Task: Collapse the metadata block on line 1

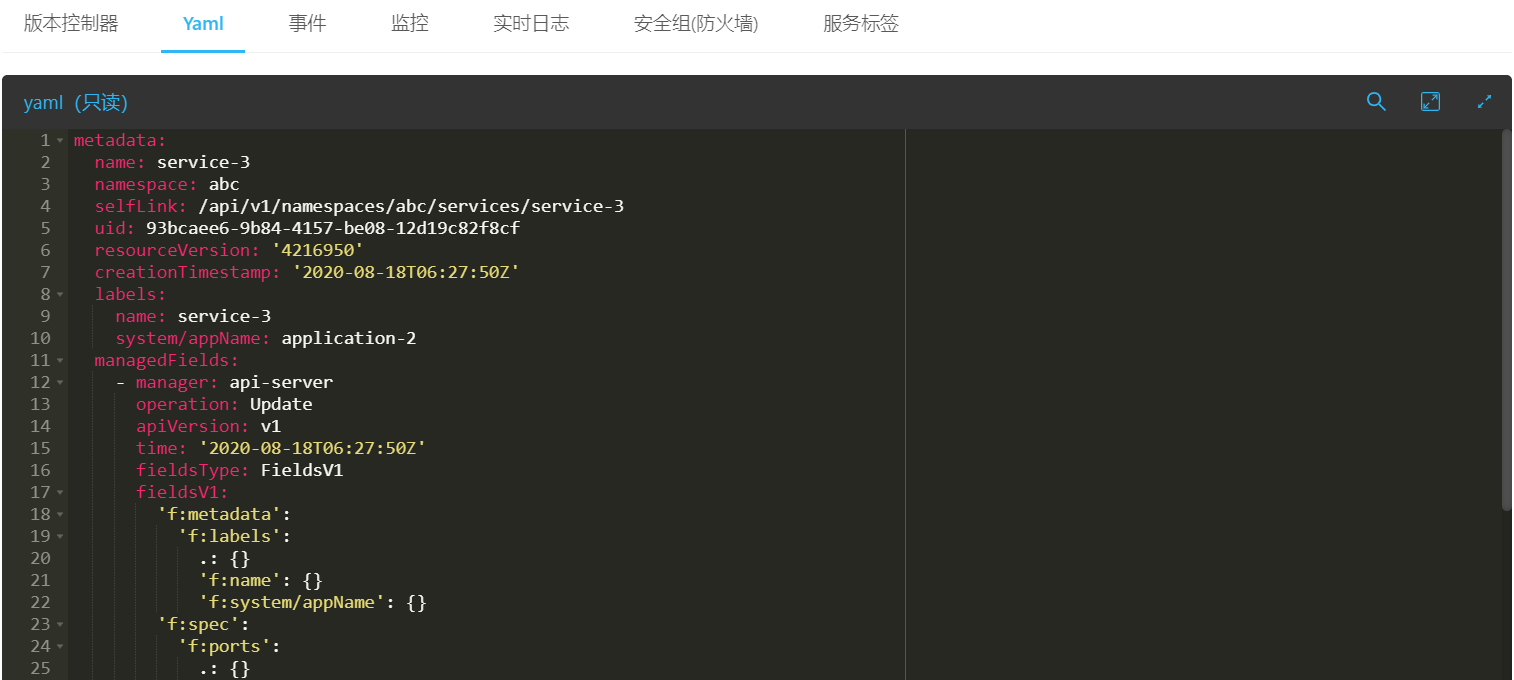Action: pos(60,141)
